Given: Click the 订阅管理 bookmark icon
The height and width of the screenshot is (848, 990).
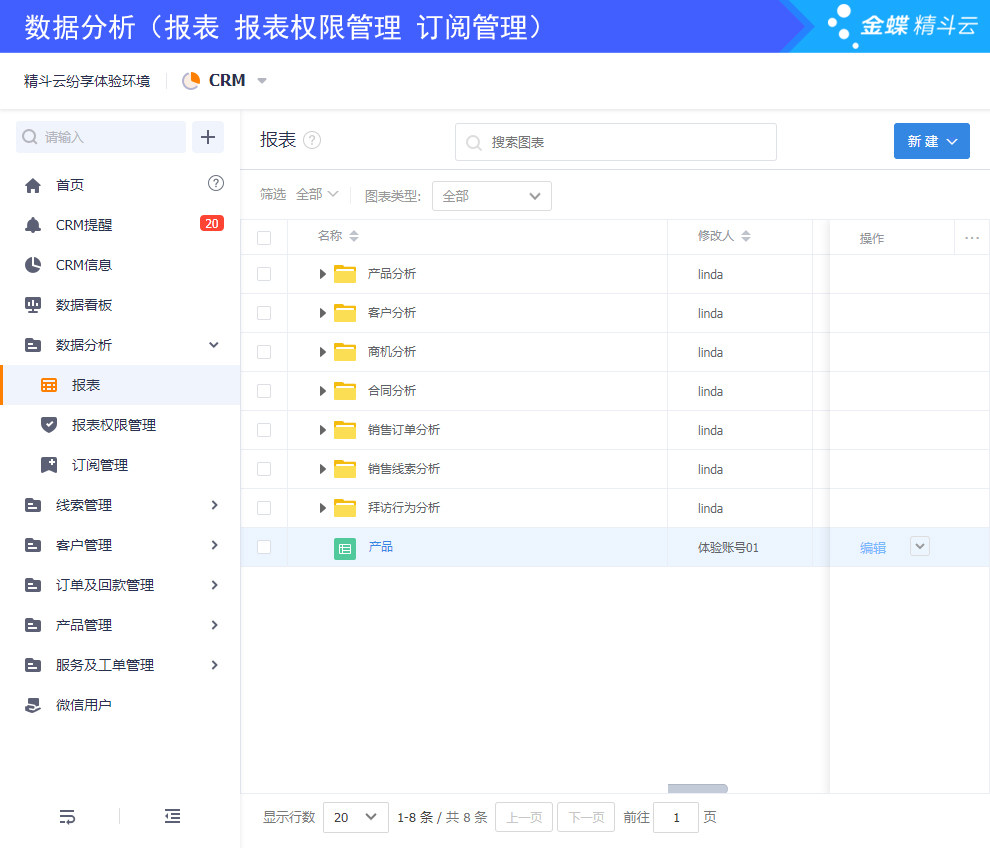Looking at the screenshot, I should tap(49, 465).
